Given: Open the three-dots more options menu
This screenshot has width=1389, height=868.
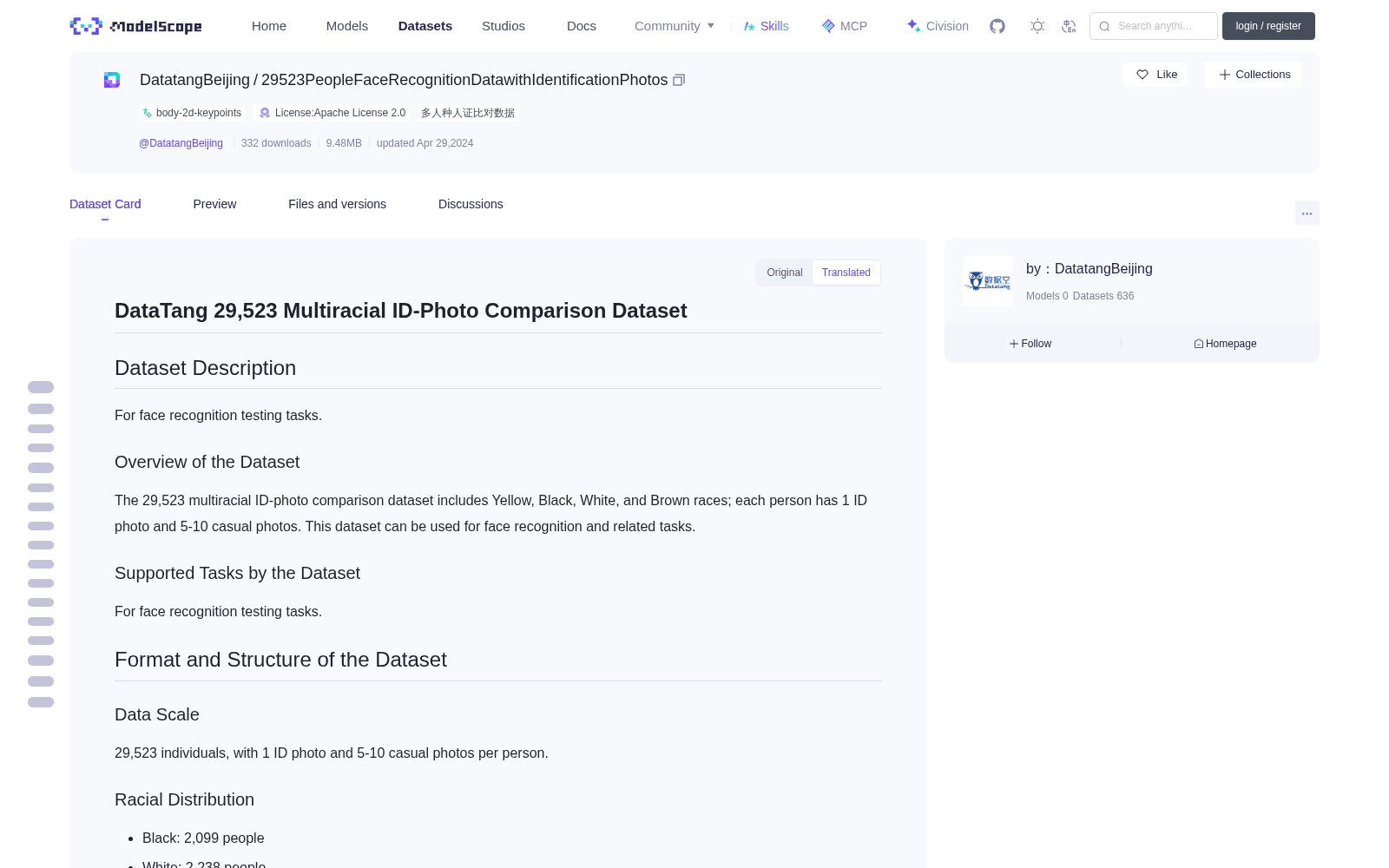Looking at the screenshot, I should pos(1307,213).
